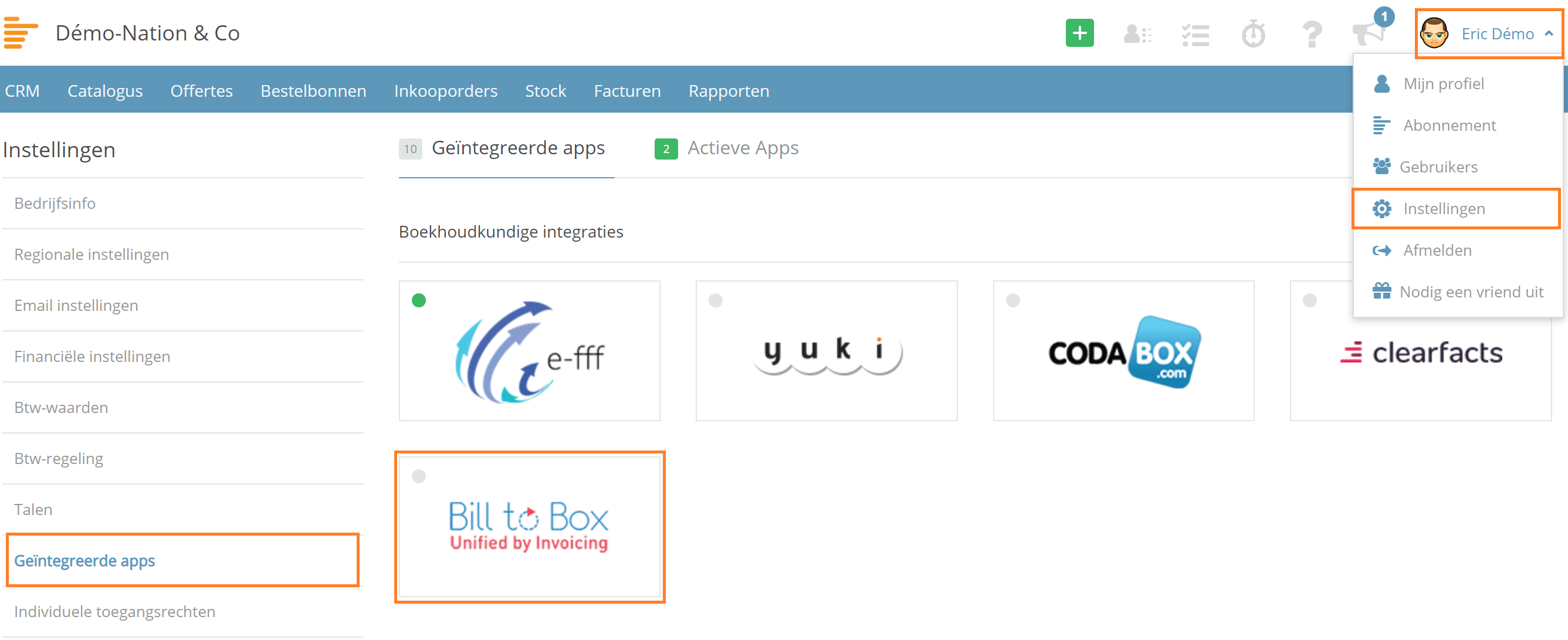Screen dimensions: 1568x640
Task: Open Facturen in the nav bar
Action: pos(627,91)
